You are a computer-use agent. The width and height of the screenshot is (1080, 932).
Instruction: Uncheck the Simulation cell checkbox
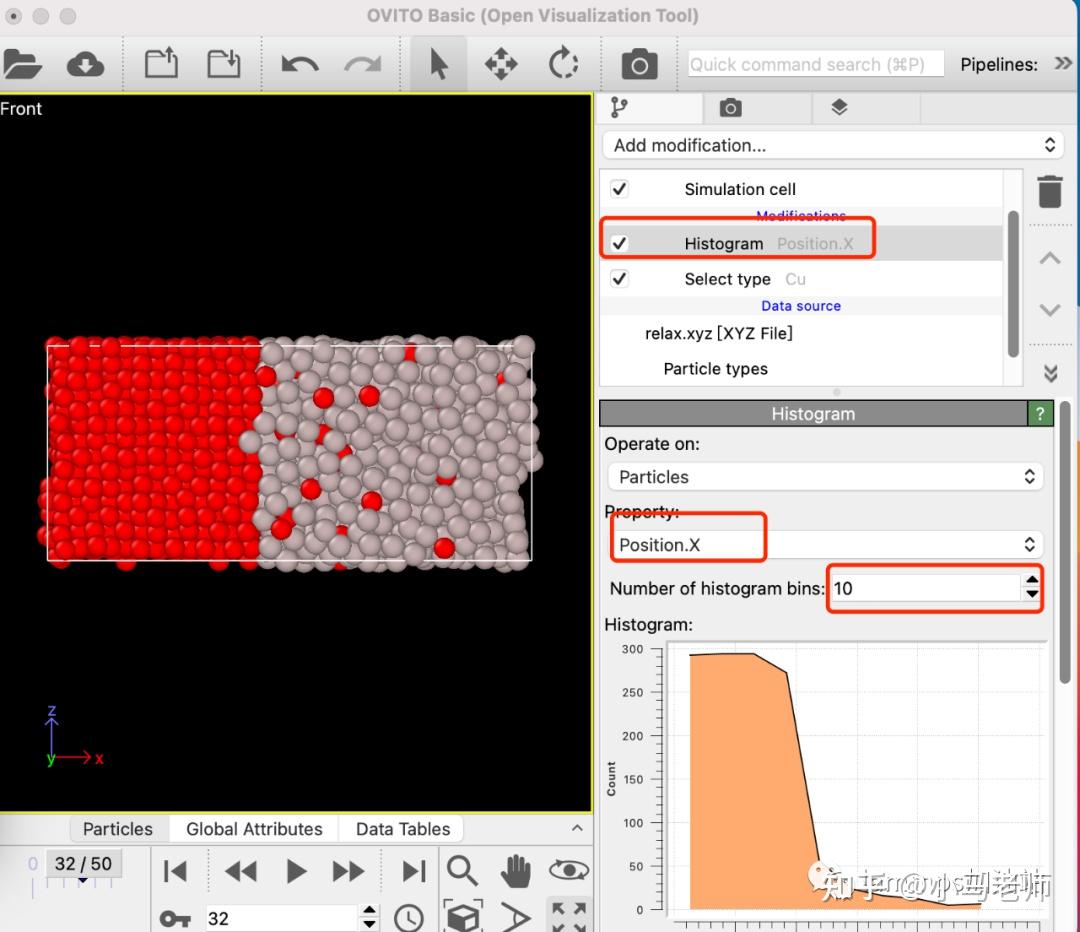tap(619, 189)
